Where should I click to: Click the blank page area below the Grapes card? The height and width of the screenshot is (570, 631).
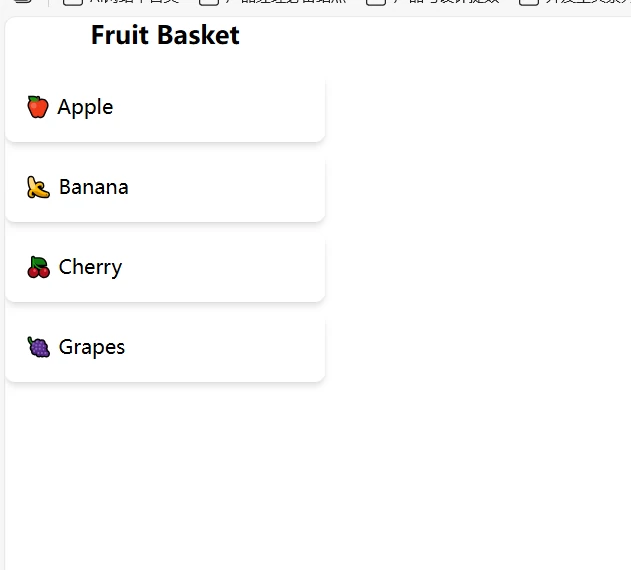pyautogui.click(x=165, y=470)
